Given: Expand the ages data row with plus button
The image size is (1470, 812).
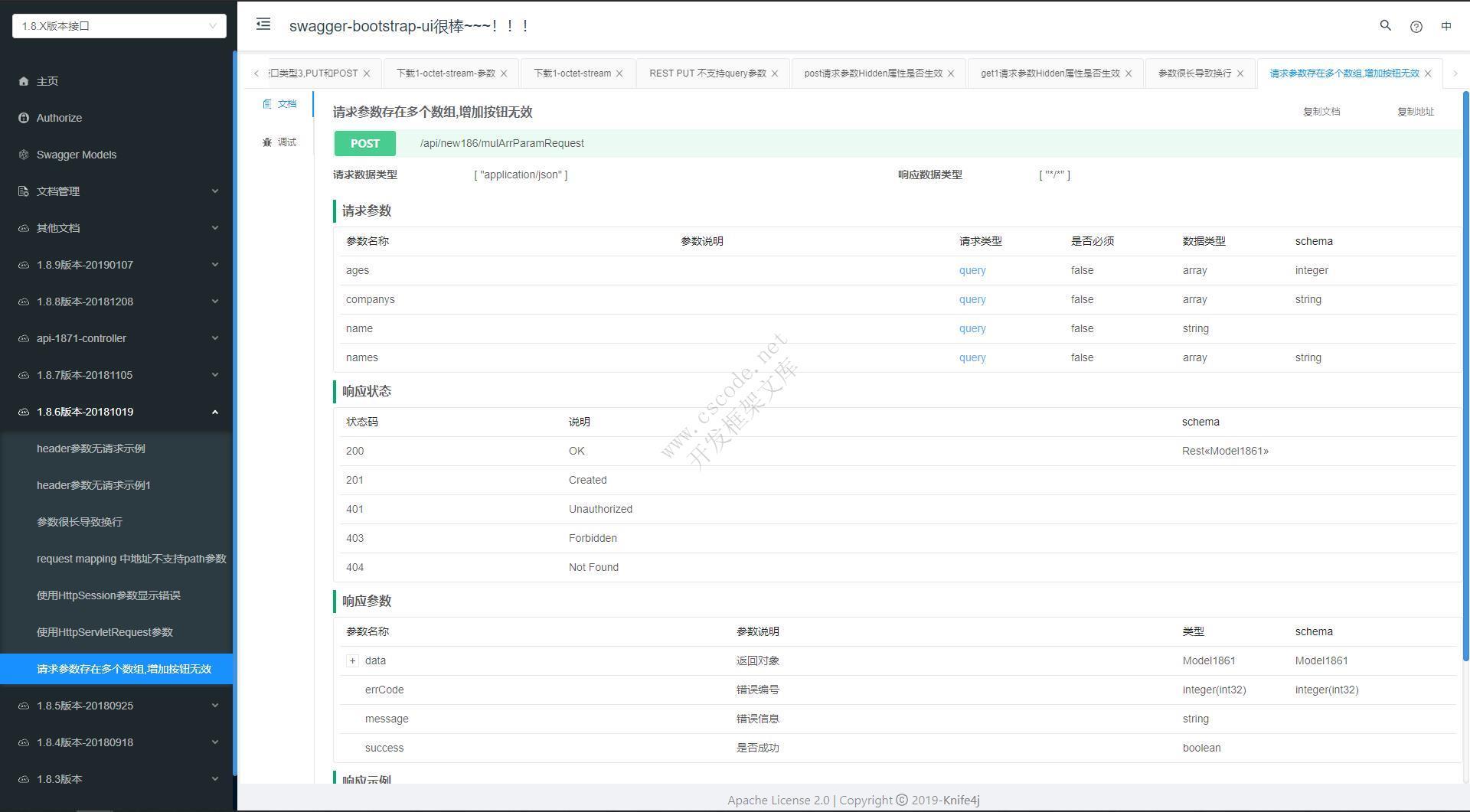Looking at the screenshot, I should [352, 660].
